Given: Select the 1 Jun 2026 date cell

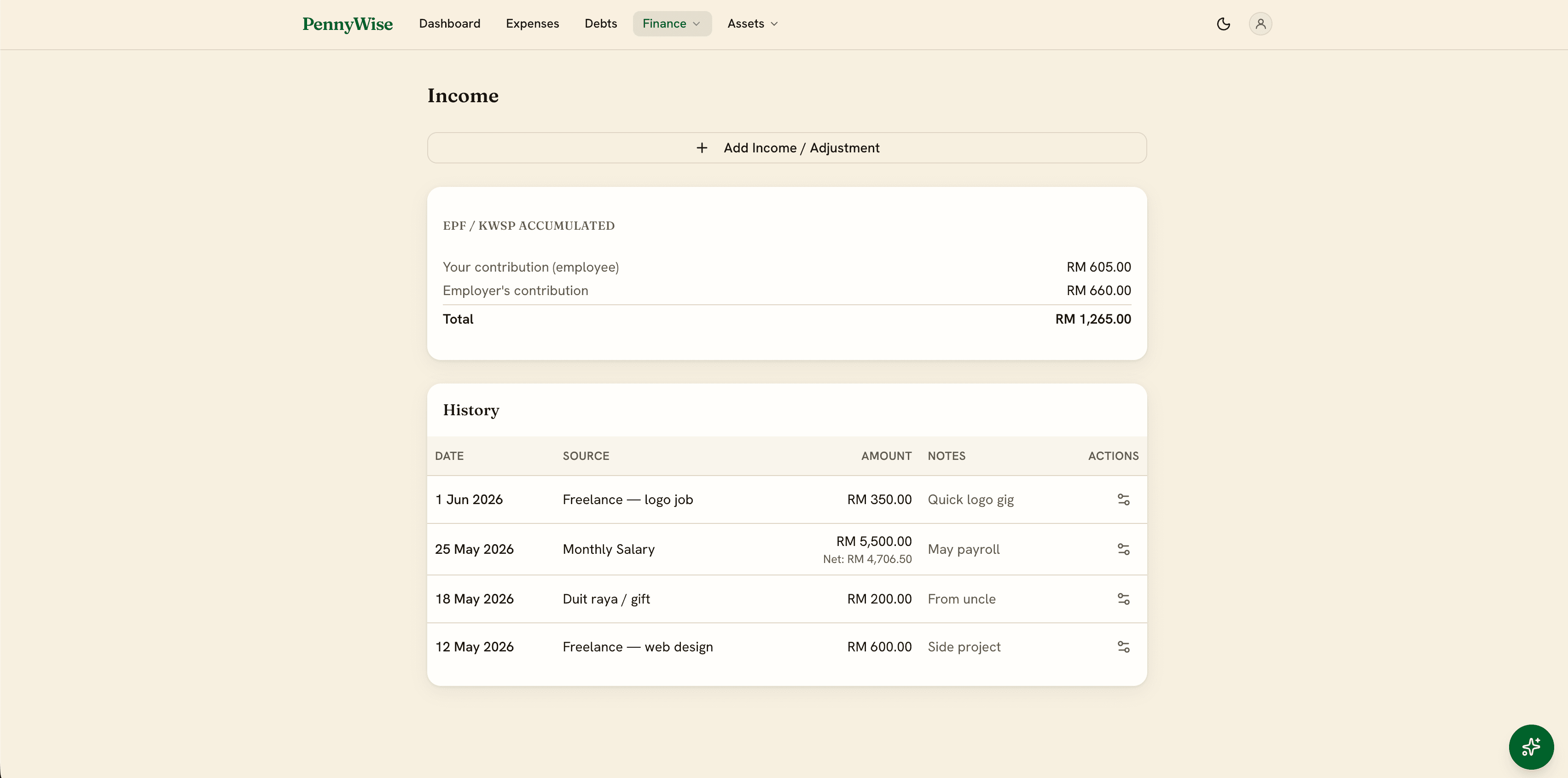Looking at the screenshot, I should pos(469,499).
